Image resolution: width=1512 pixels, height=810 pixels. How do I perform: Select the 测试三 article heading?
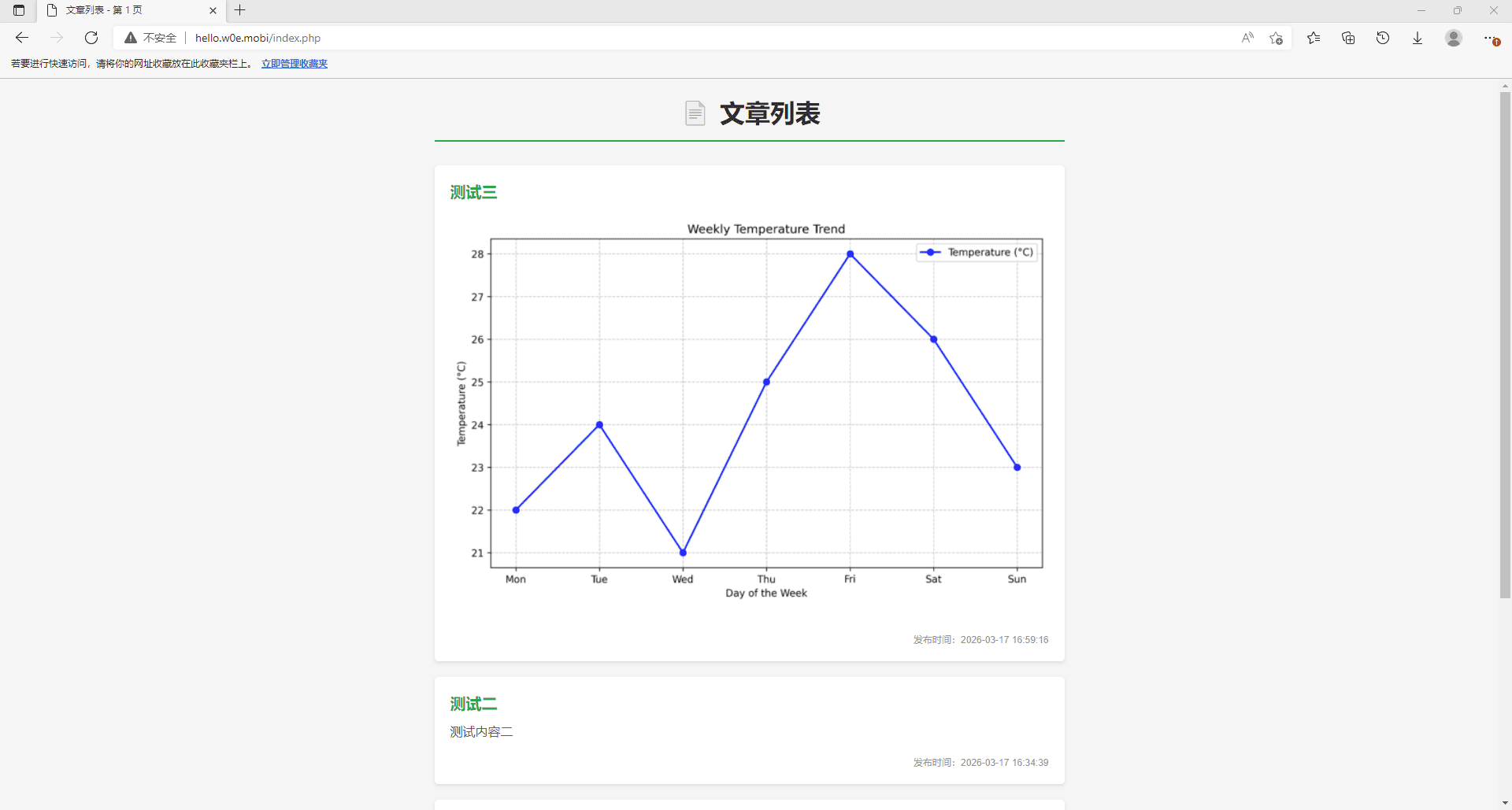pos(472,192)
